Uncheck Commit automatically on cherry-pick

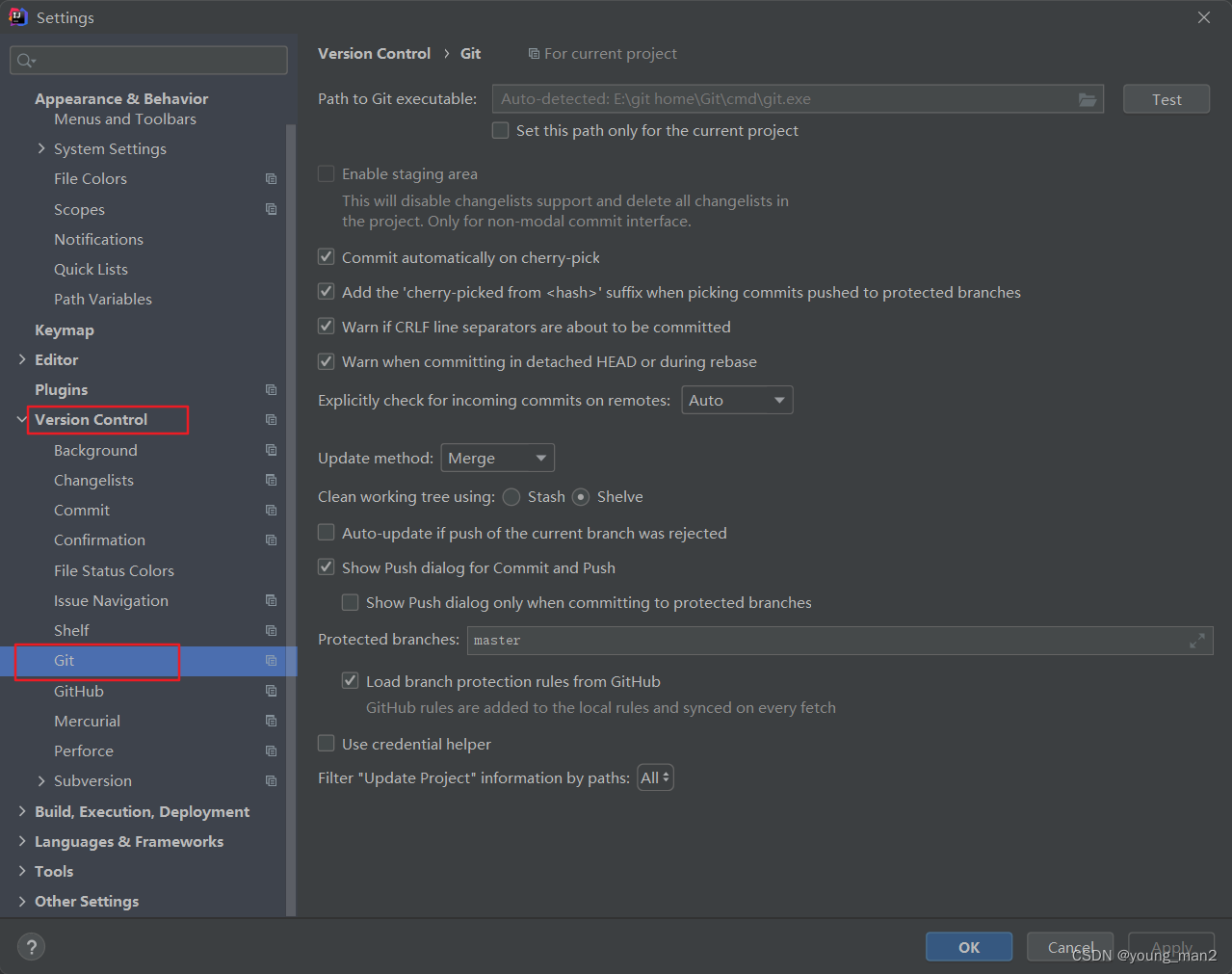327,257
